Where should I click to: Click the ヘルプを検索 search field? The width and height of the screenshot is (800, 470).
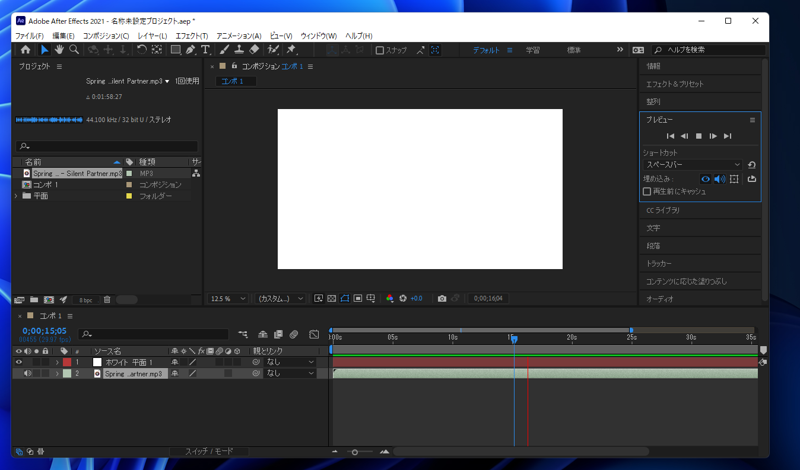(x=709, y=50)
